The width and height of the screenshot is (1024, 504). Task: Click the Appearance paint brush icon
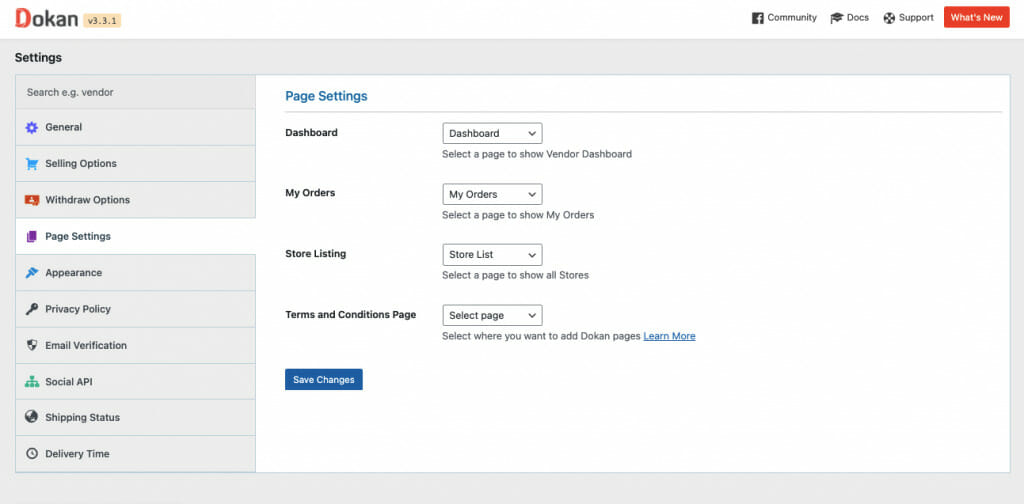pyautogui.click(x=31, y=273)
